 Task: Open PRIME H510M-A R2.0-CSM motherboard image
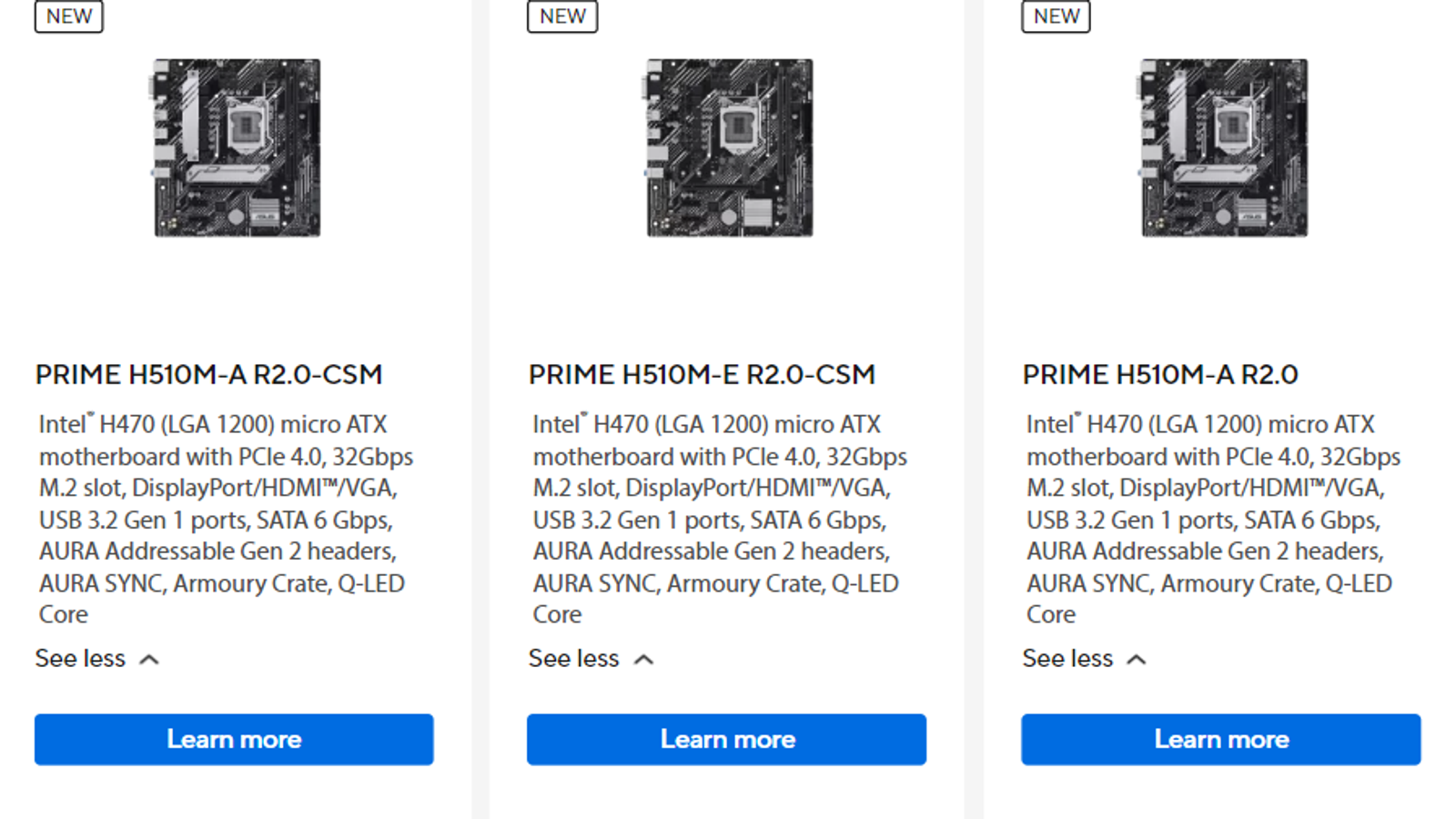(x=237, y=147)
